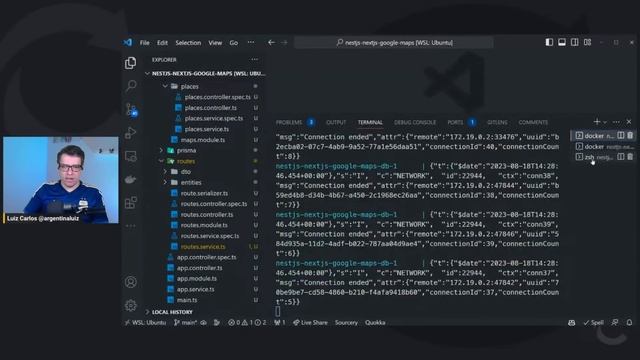This screenshot has height=360, width=640.
Task: Open the Manage gear icon
Action: pyautogui.click(x=131, y=305)
